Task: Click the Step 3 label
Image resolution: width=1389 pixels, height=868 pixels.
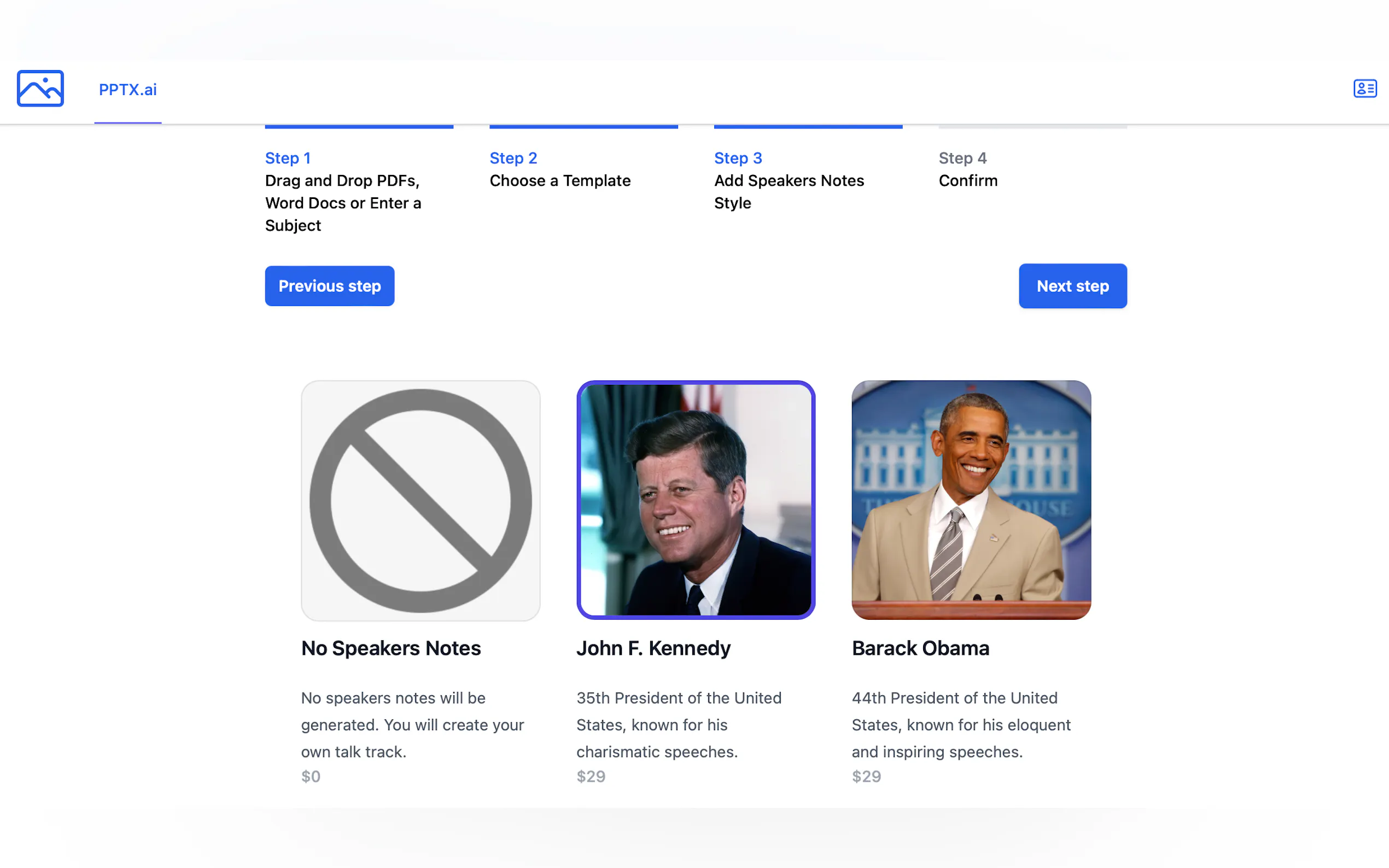Action: (738, 158)
